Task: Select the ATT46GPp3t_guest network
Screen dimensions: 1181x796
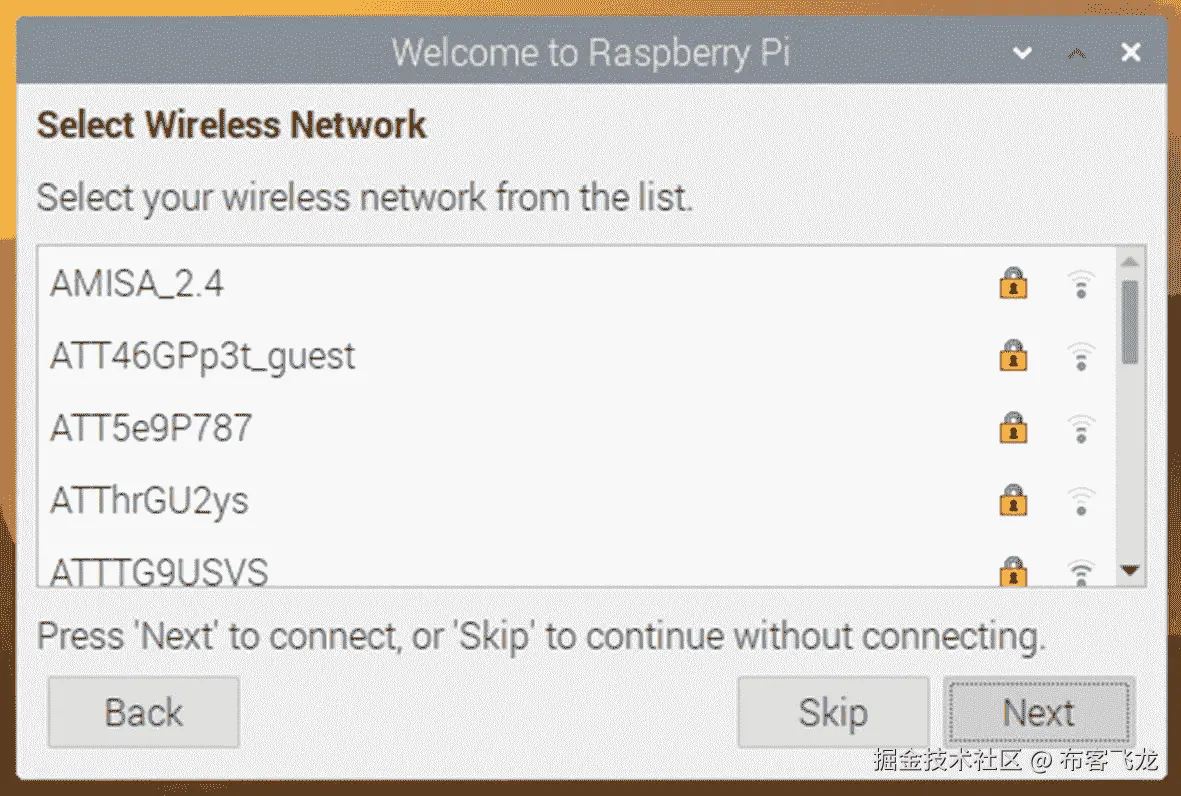Action: (203, 357)
